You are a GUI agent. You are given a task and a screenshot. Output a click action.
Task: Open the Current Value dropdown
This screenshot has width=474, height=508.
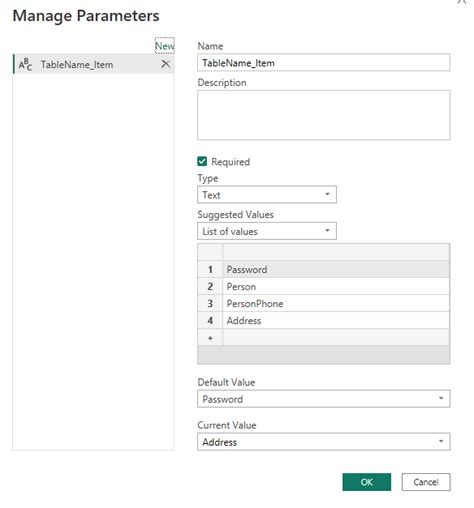[323, 442]
